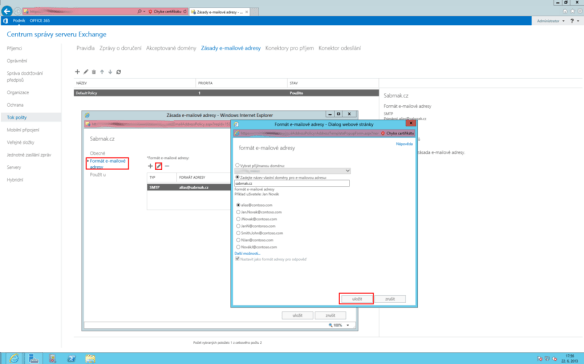This screenshot has height=364, width=584.
Task: Click into the custom domain name input field
Action: (292, 183)
